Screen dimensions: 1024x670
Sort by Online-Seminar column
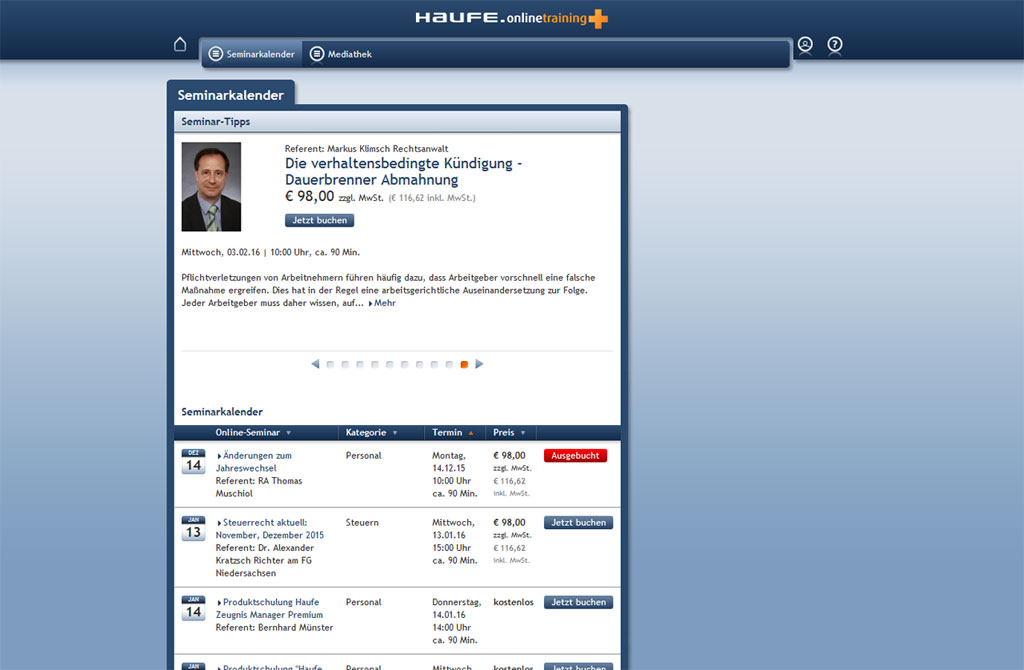[x=253, y=432]
